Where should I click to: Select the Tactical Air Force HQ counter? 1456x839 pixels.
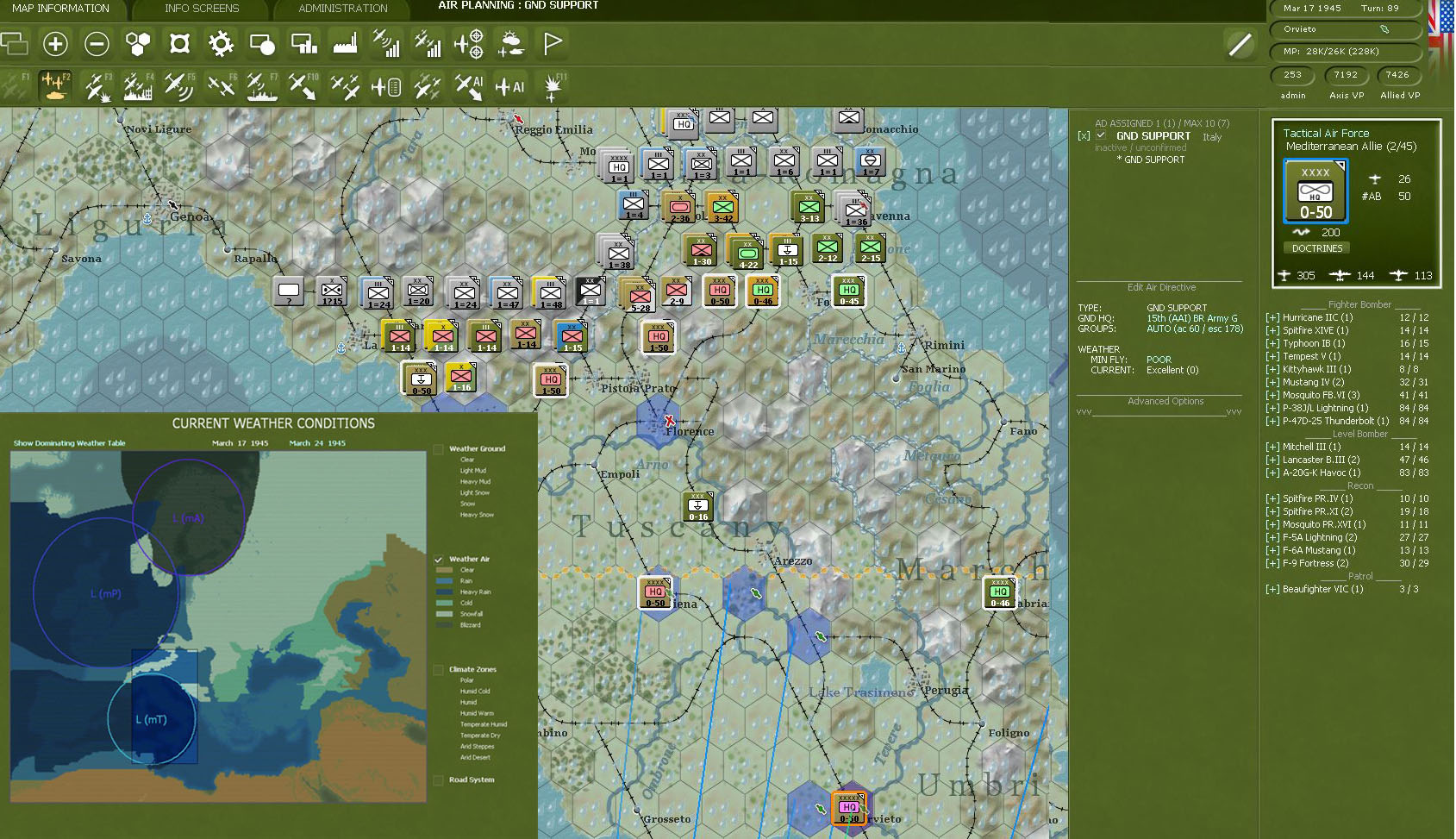click(x=1315, y=192)
